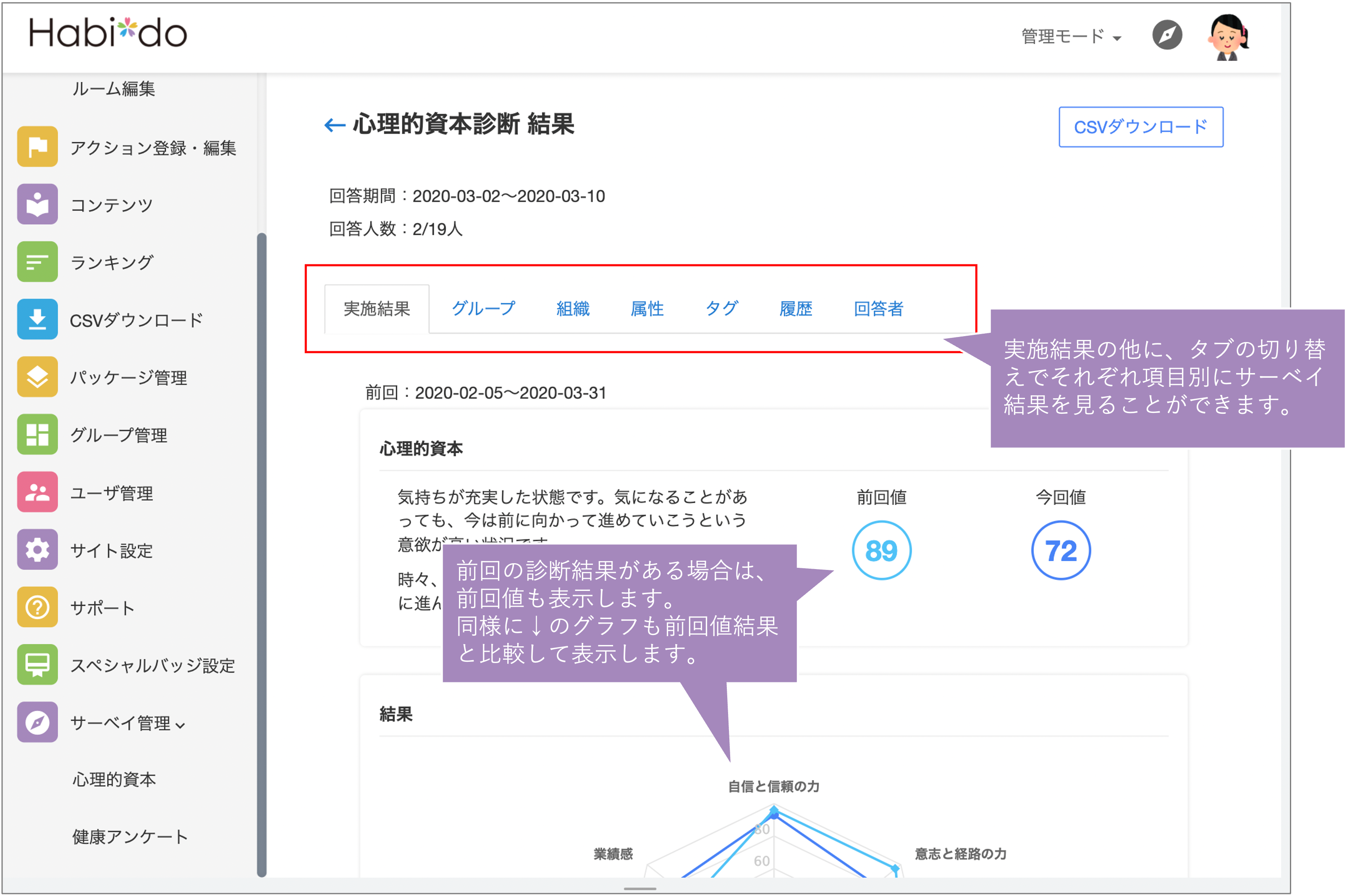The width and height of the screenshot is (1347, 896).
Task: Collapse the サーベイ管理 chevron
Action: pos(180,726)
